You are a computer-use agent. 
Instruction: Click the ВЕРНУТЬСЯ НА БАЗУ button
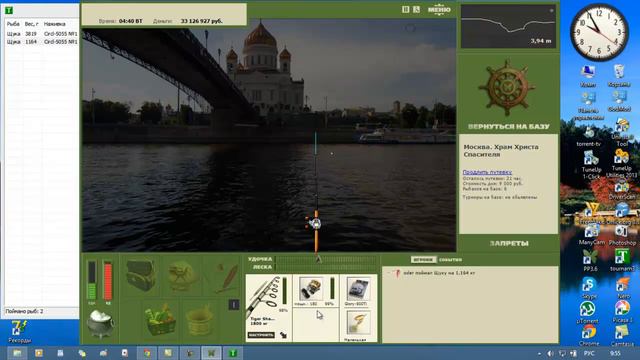click(x=509, y=127)
